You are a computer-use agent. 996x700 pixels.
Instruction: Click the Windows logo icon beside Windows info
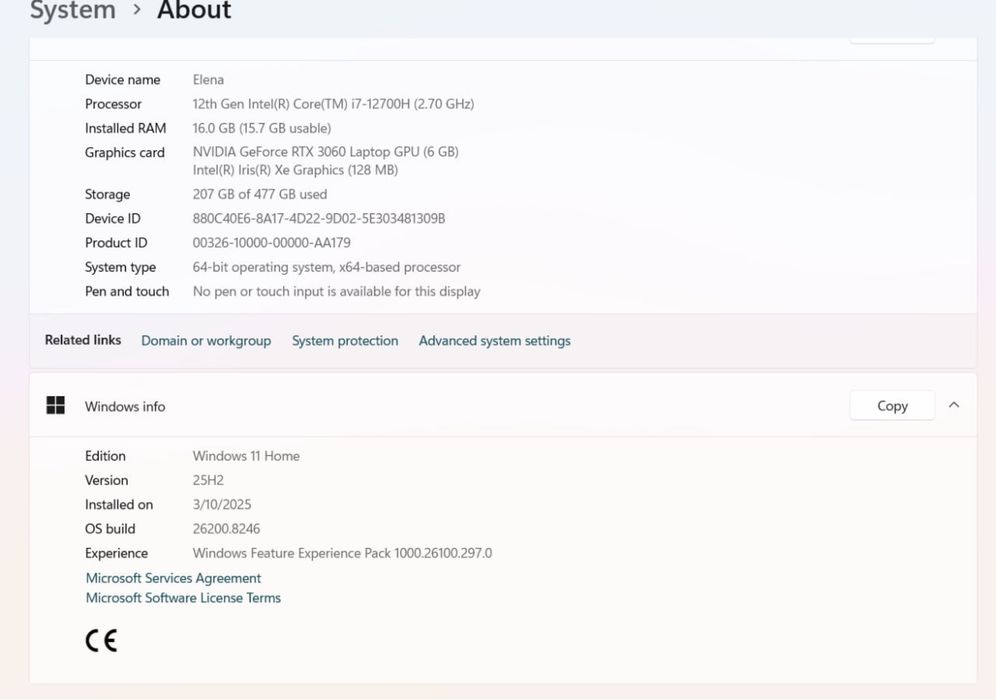coord(56,405)
